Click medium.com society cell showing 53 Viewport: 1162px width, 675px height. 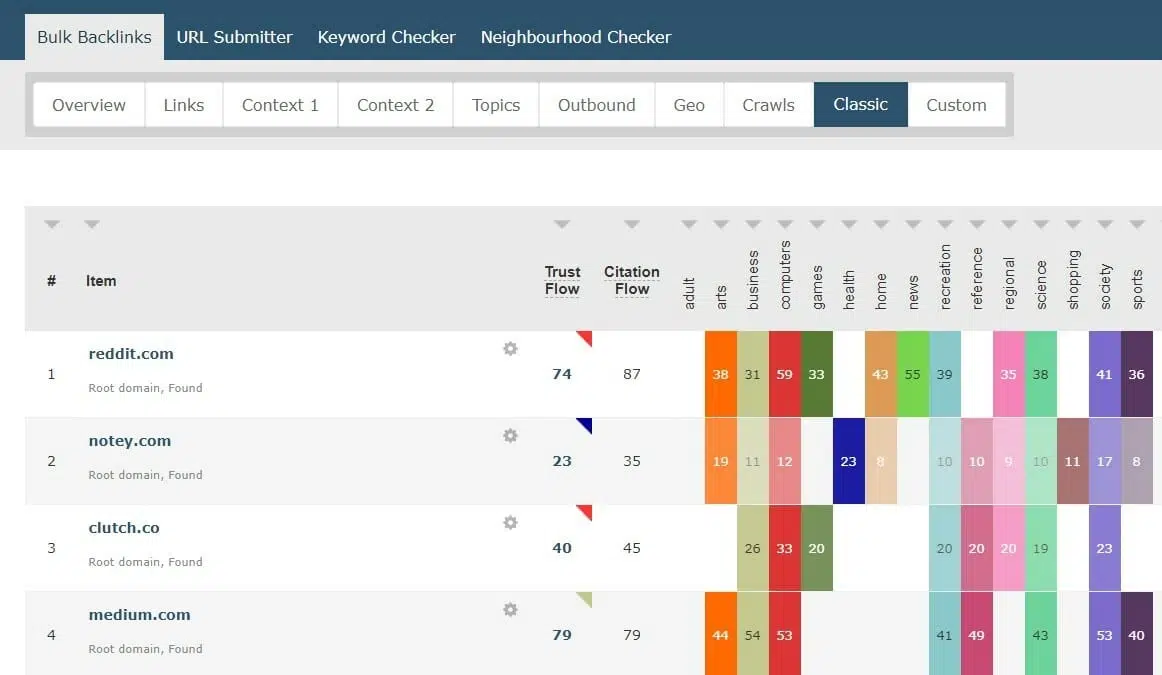(1104, 634)
